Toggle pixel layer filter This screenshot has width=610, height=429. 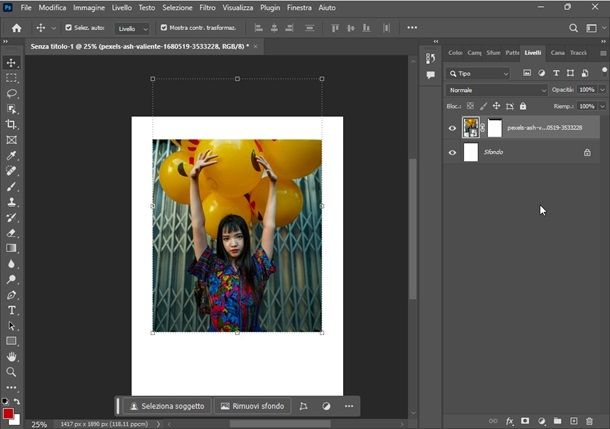(527, 73)
